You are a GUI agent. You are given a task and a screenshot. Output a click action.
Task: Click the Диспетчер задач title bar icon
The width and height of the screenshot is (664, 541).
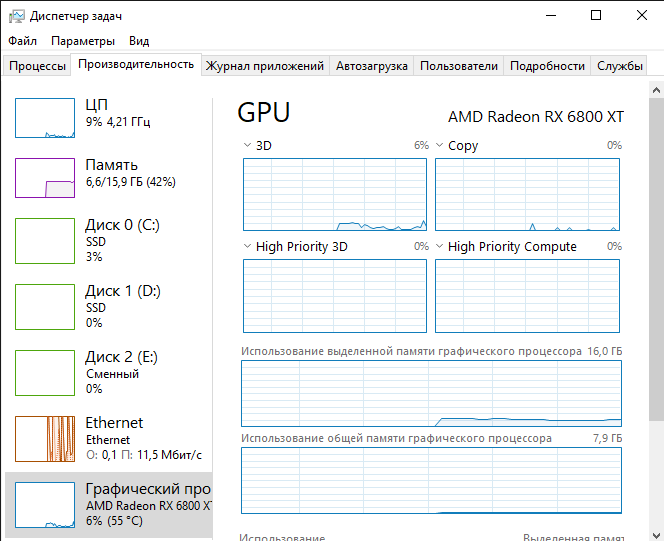(x=17, y=16)
